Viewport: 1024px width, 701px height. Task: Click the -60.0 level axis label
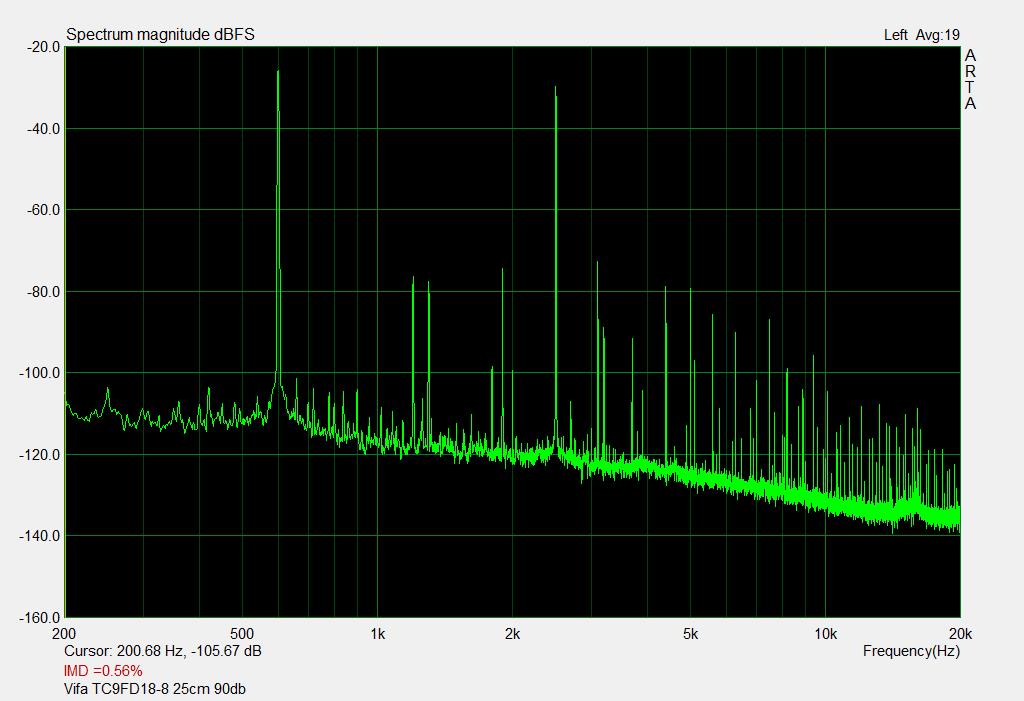[40, 210]
